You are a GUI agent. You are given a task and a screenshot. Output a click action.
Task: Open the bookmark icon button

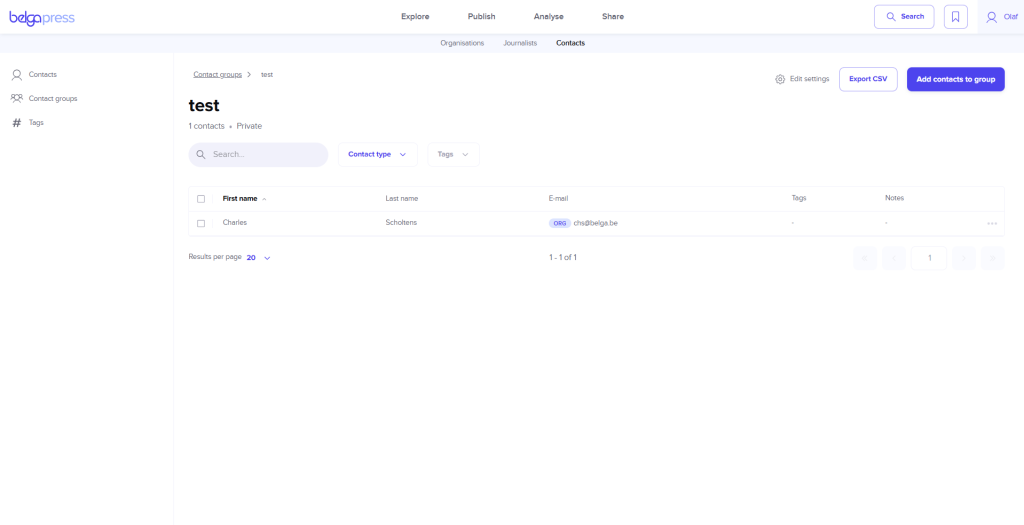click(x=955, y=17)
